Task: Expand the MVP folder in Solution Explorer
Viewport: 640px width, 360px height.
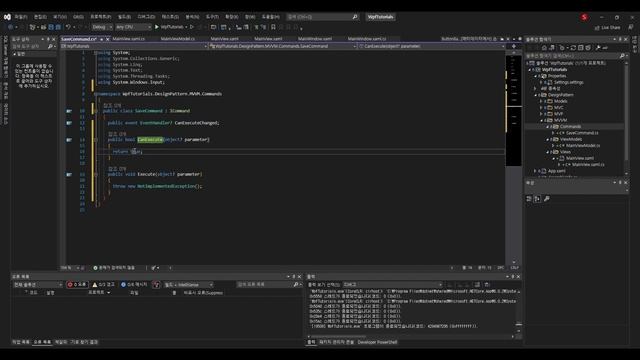Action: coord(541,114)
